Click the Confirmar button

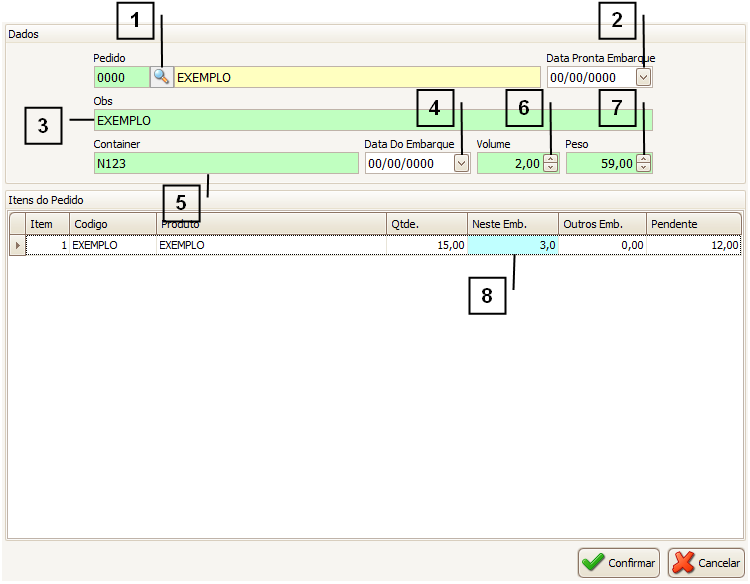tap(619, 562)
